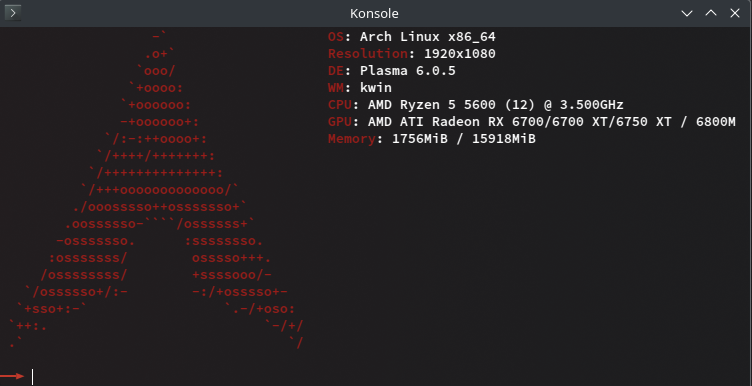Click the OS label in output
752x386 pixels.
[336, 37]
